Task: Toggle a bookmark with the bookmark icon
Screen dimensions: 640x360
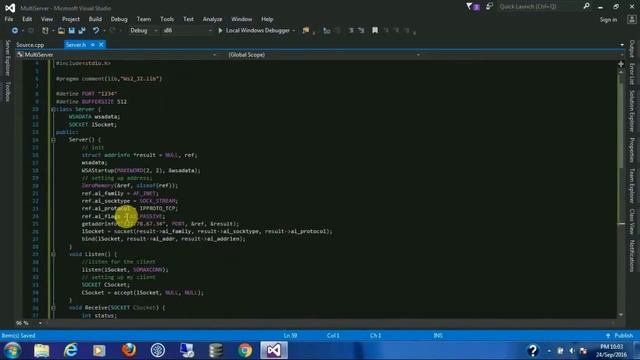Action: pos(375,31)
